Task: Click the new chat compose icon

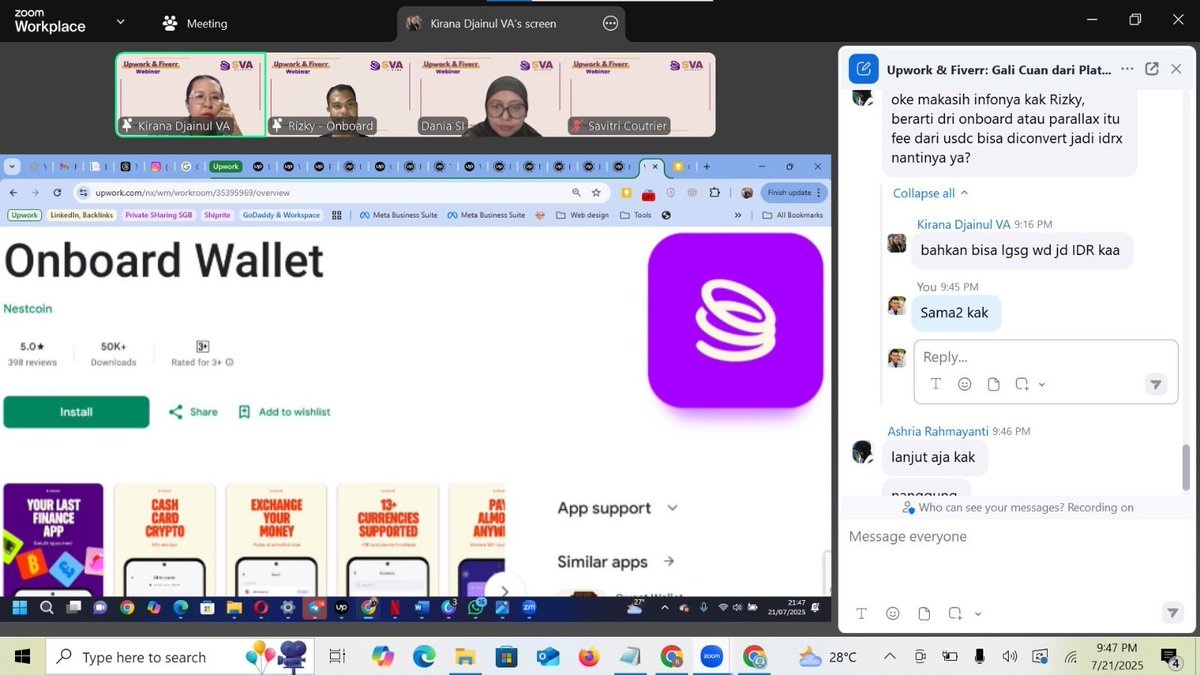Action: (x=863, y=69)
